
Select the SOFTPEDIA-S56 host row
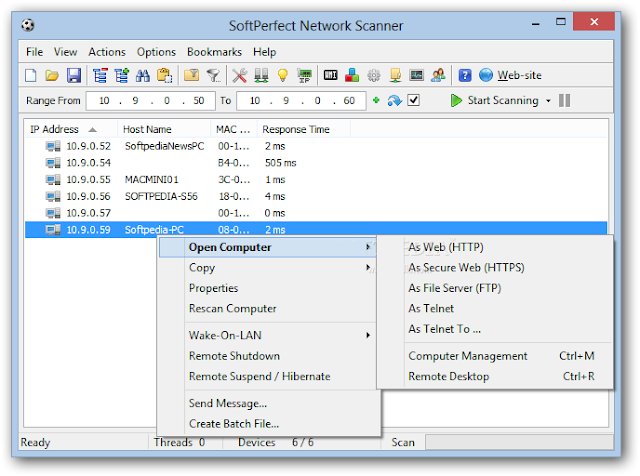[316, 196]
